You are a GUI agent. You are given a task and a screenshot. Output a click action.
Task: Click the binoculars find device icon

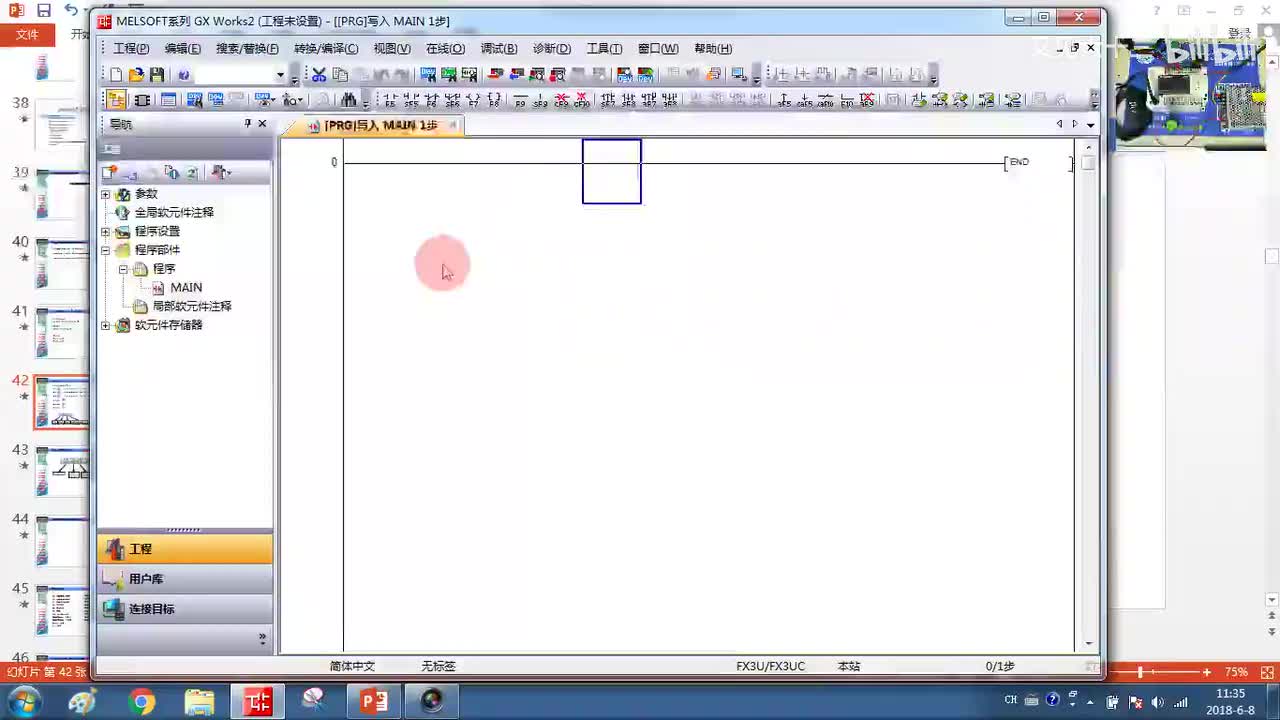[x=349, y=101]
